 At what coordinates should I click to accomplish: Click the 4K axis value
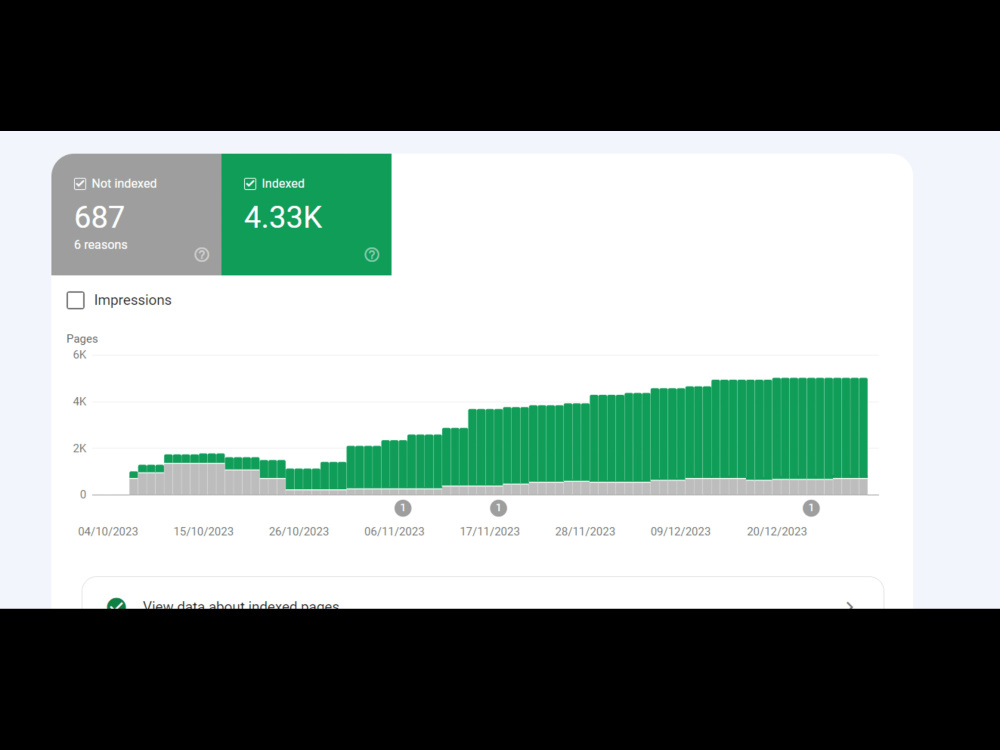(80, 402)
